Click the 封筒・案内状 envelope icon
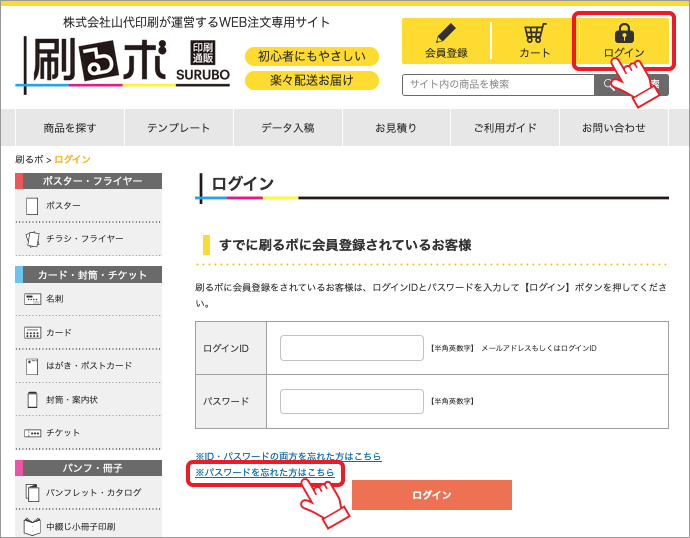 [32, 399]
